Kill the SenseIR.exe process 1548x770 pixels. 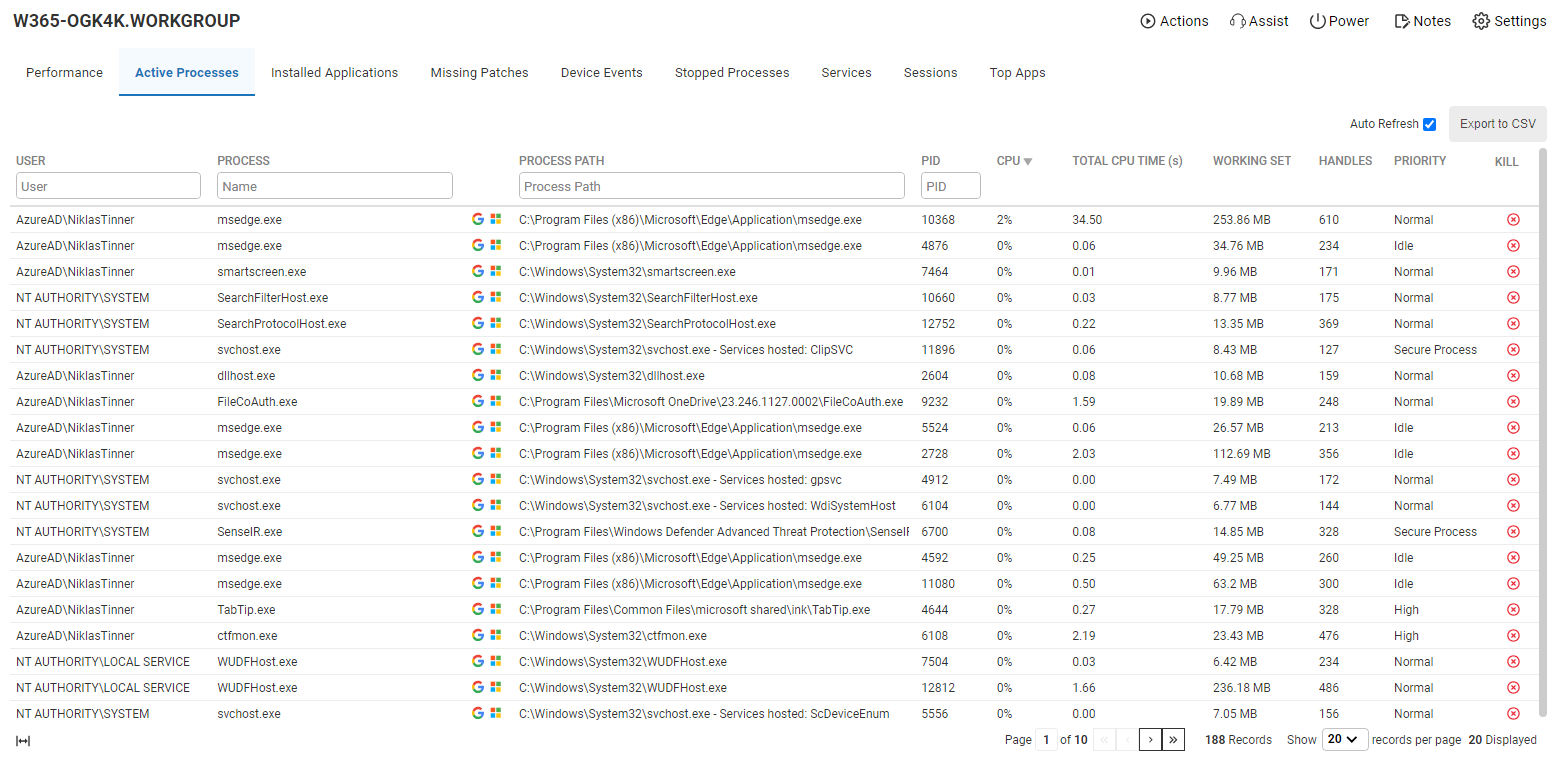1513,532
